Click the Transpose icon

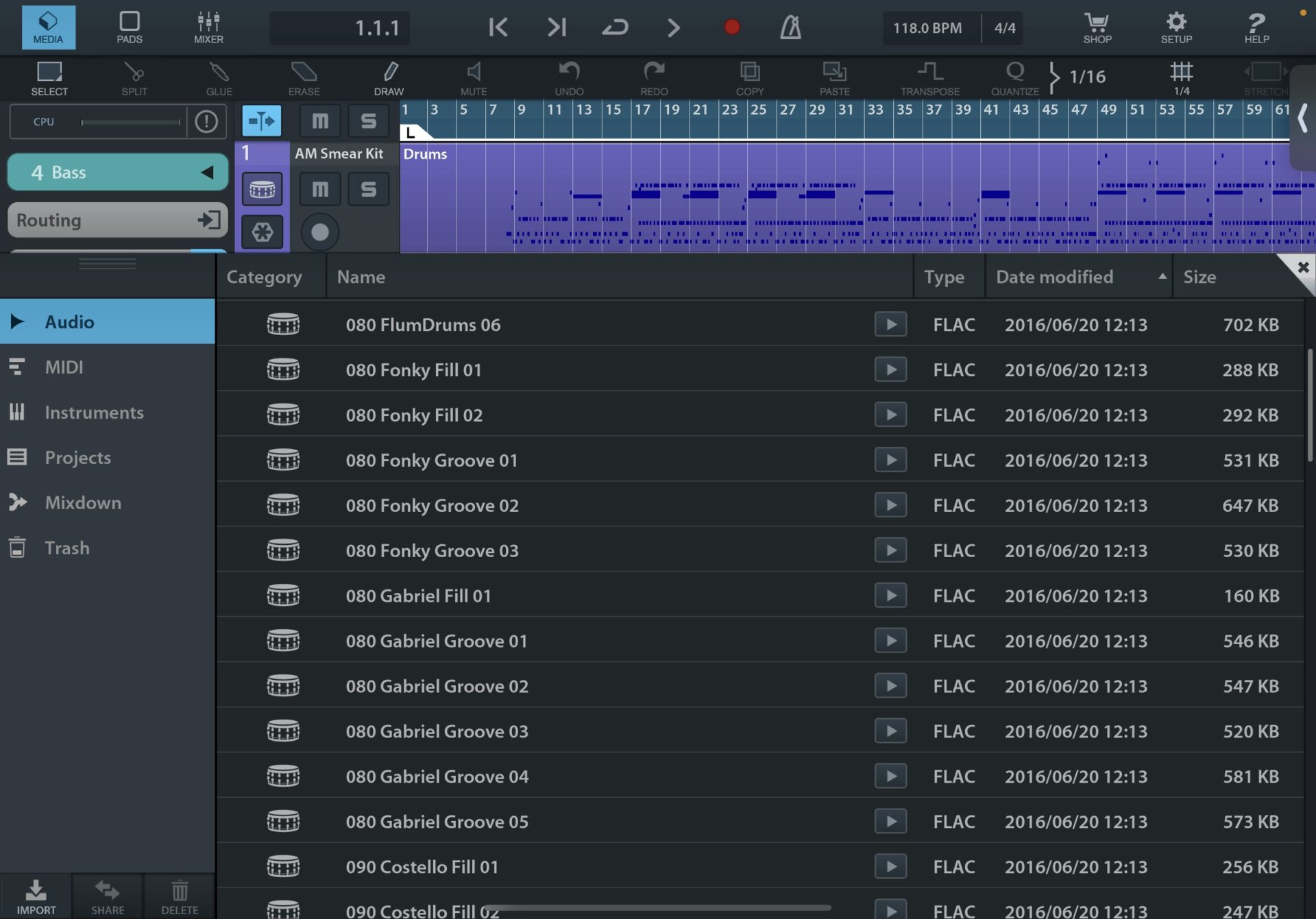pos(929,77)
